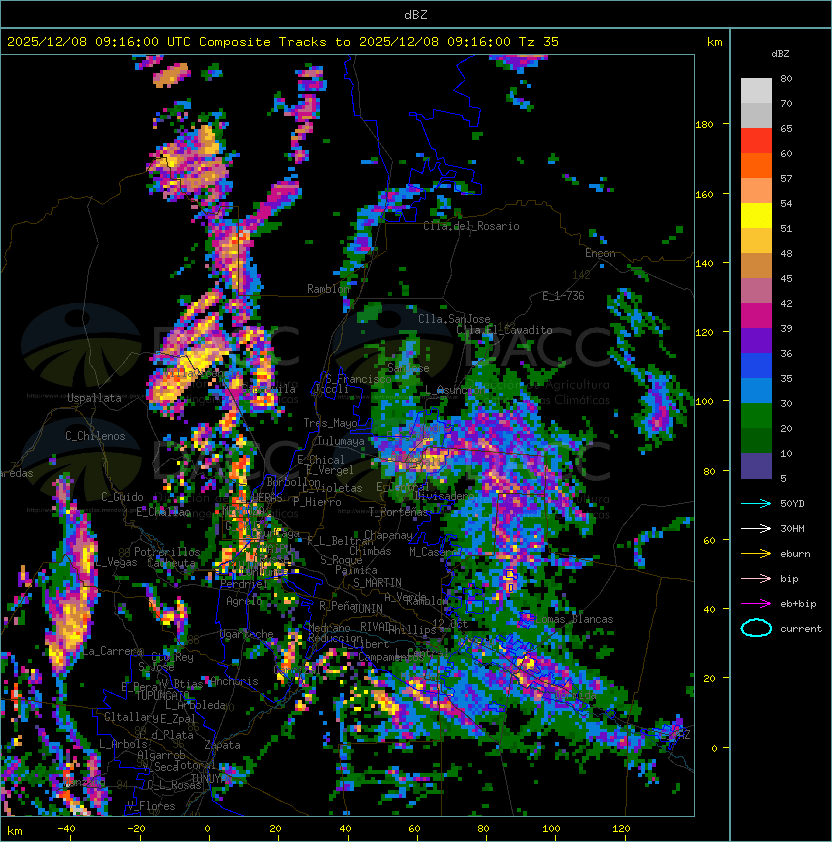The width and height of the screenshot is (832, 842).
Task: Click the cyan 50YD track arrow in the legend
Action: click(756, 504)
